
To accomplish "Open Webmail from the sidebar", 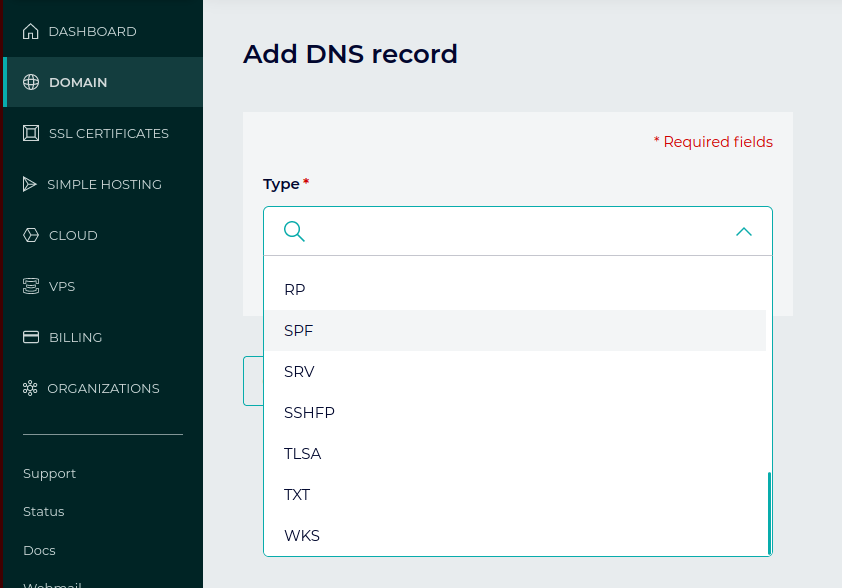I will [x=51, y=584].
